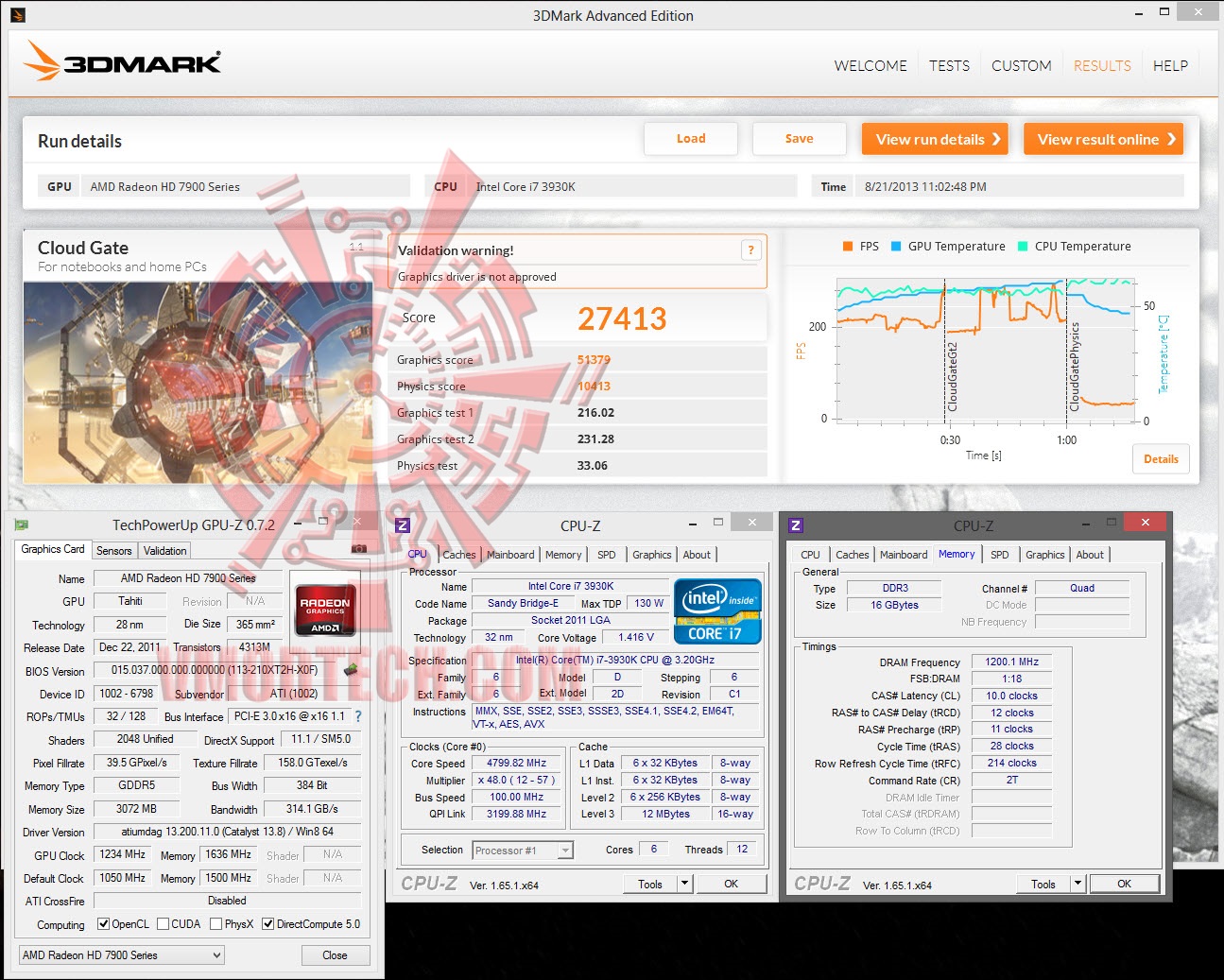Click the CPU-Z Code Name value Sandy Bridge-E

[x=523, y=603]
